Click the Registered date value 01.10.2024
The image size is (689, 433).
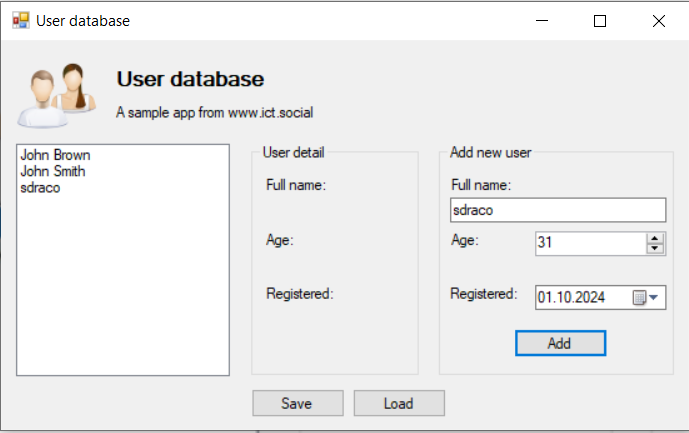click(x=572, y=297)
